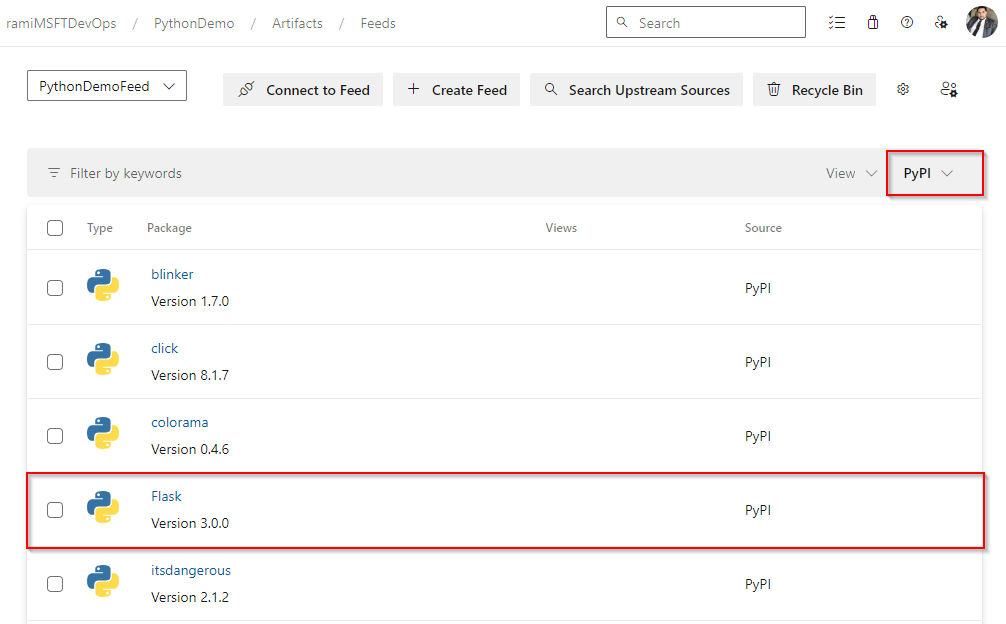The image size is (1006, 624).
Task: Open the My work checklist icon
Action: (837, 22)
